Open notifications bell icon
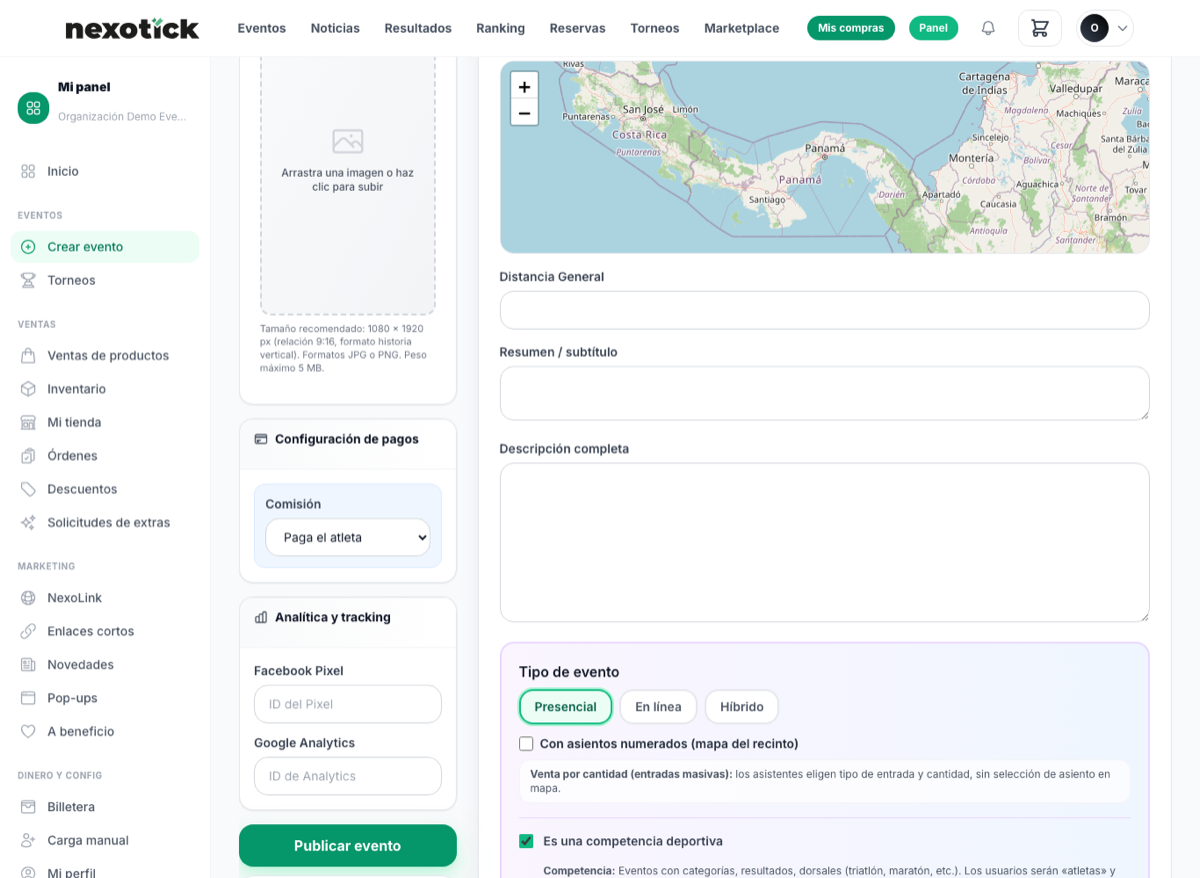1200x878 pixels. pyautogui.click(x=988, y=28)
